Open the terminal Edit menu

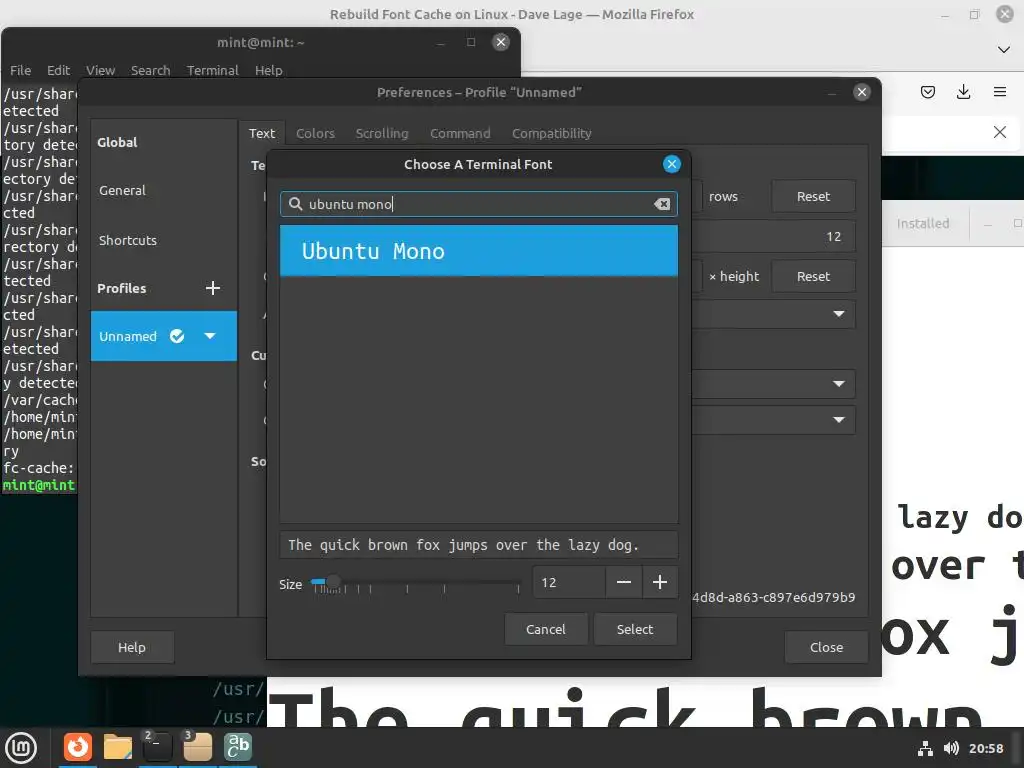[58, 71]
